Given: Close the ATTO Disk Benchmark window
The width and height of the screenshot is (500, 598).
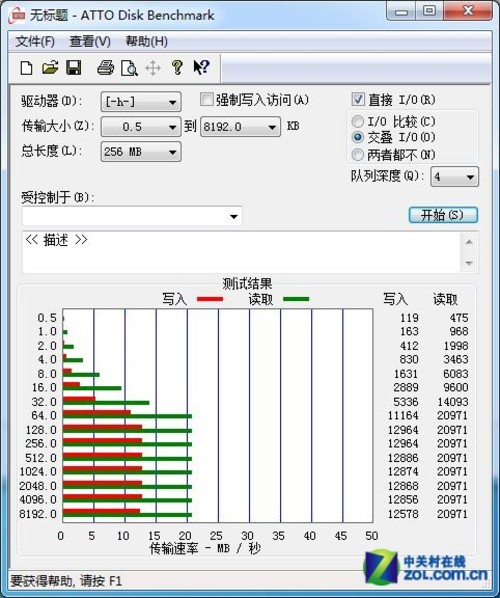Looking at the screenshot, I should coord(468,11).
